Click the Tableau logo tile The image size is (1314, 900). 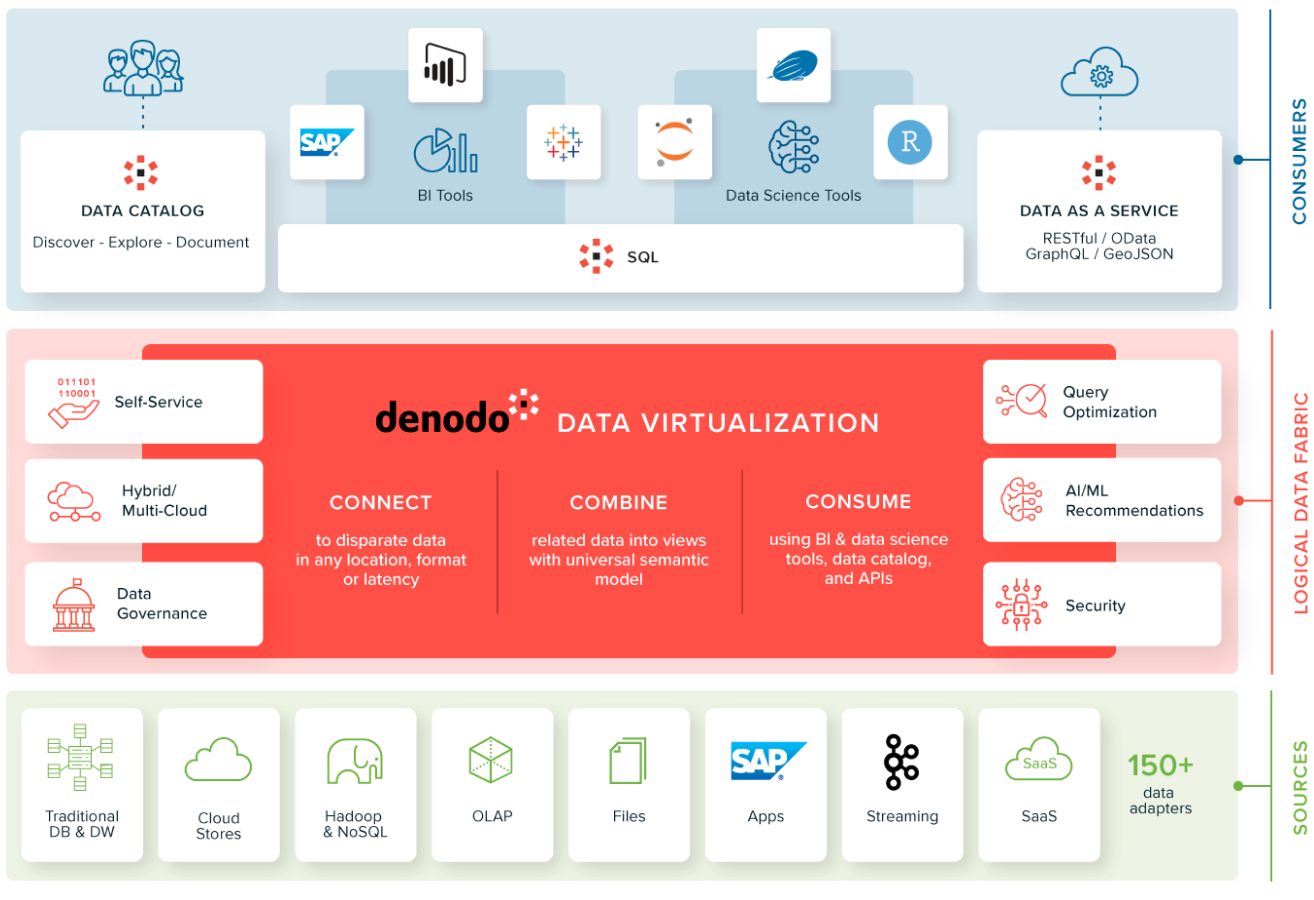pos(564,142)
